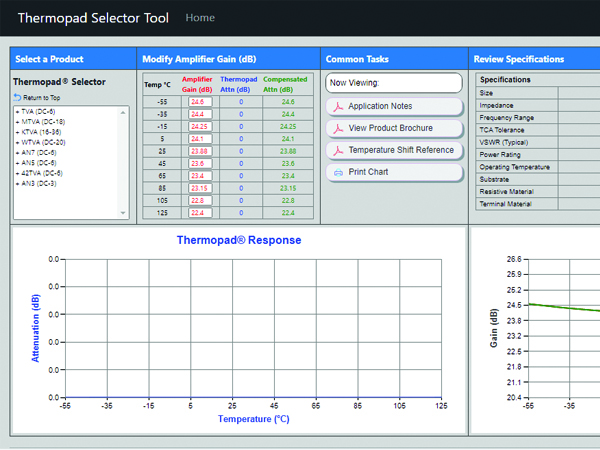Image resolution: width=600 pixels, height=450 pixels.
Task: Click the Select a Product panel header
Action: [73, 59]
